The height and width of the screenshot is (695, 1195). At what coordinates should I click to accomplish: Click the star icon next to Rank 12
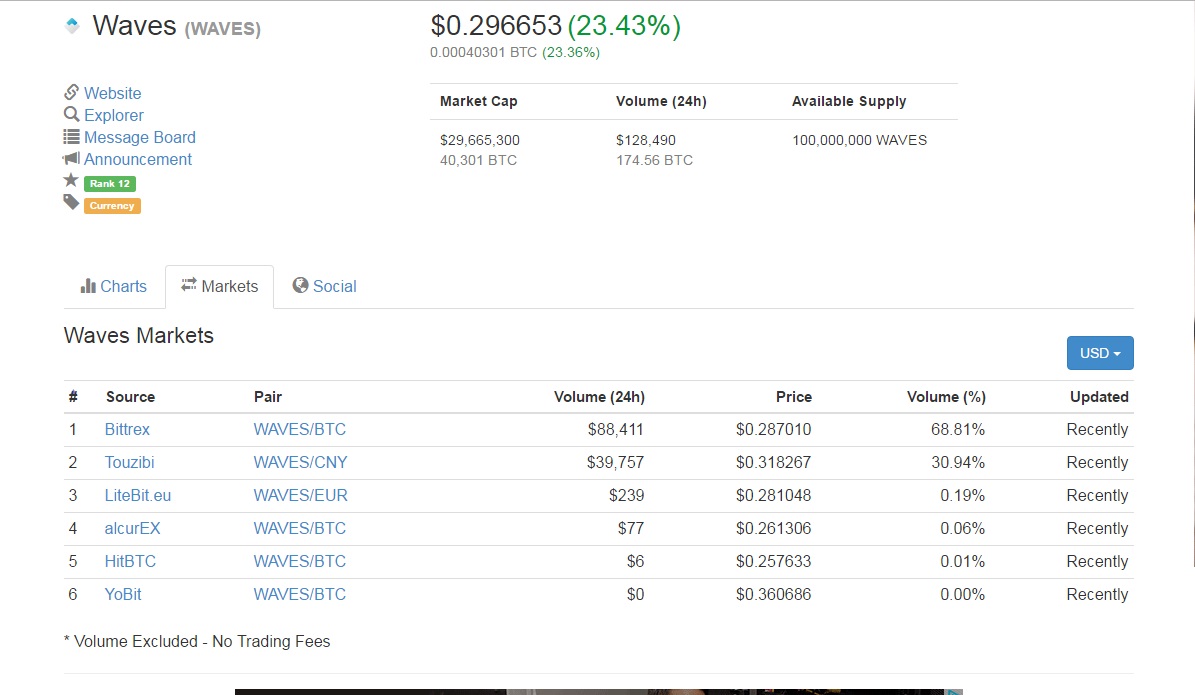tap(71, 180)
